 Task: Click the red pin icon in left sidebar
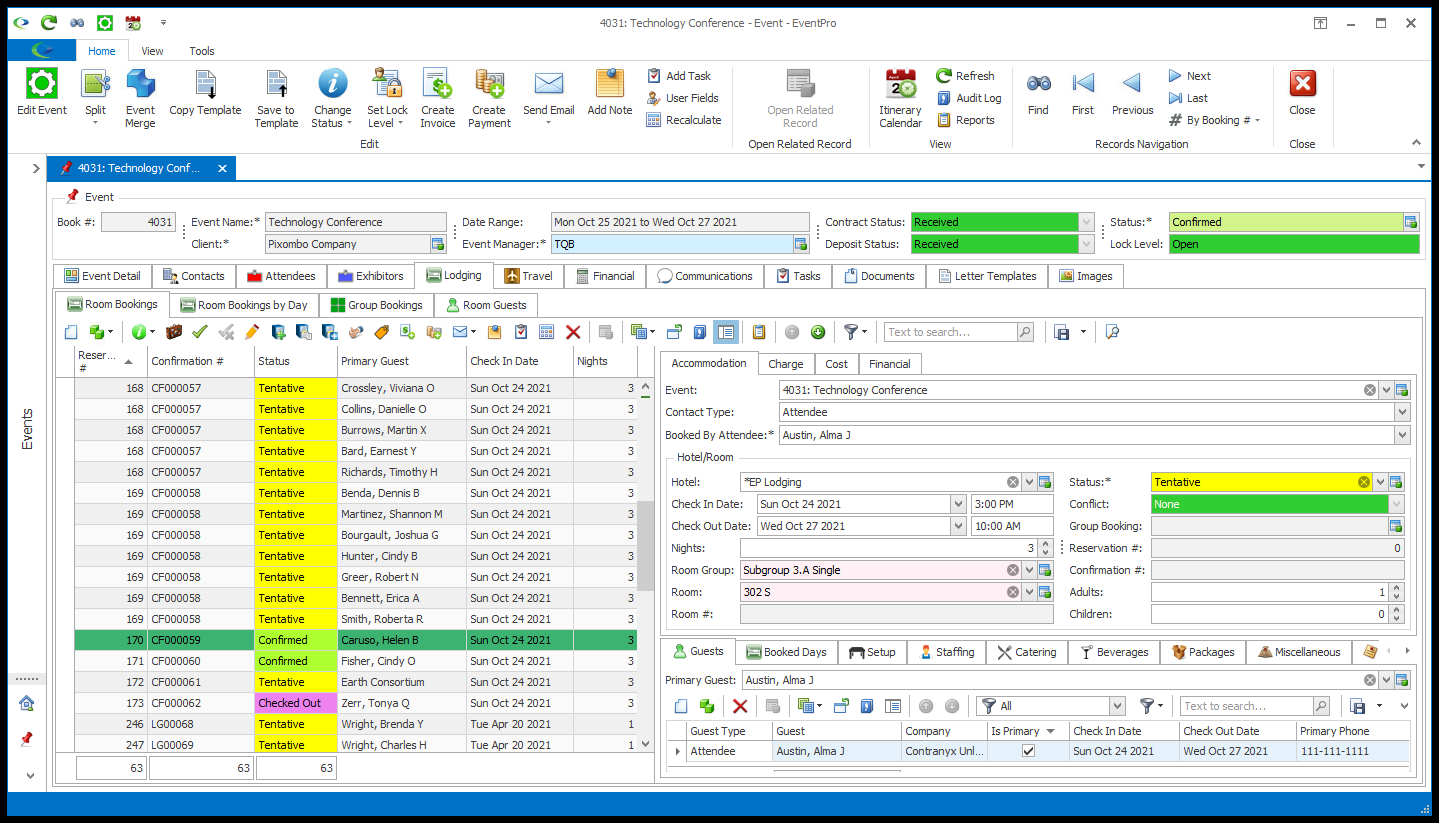tap(27, 739)
